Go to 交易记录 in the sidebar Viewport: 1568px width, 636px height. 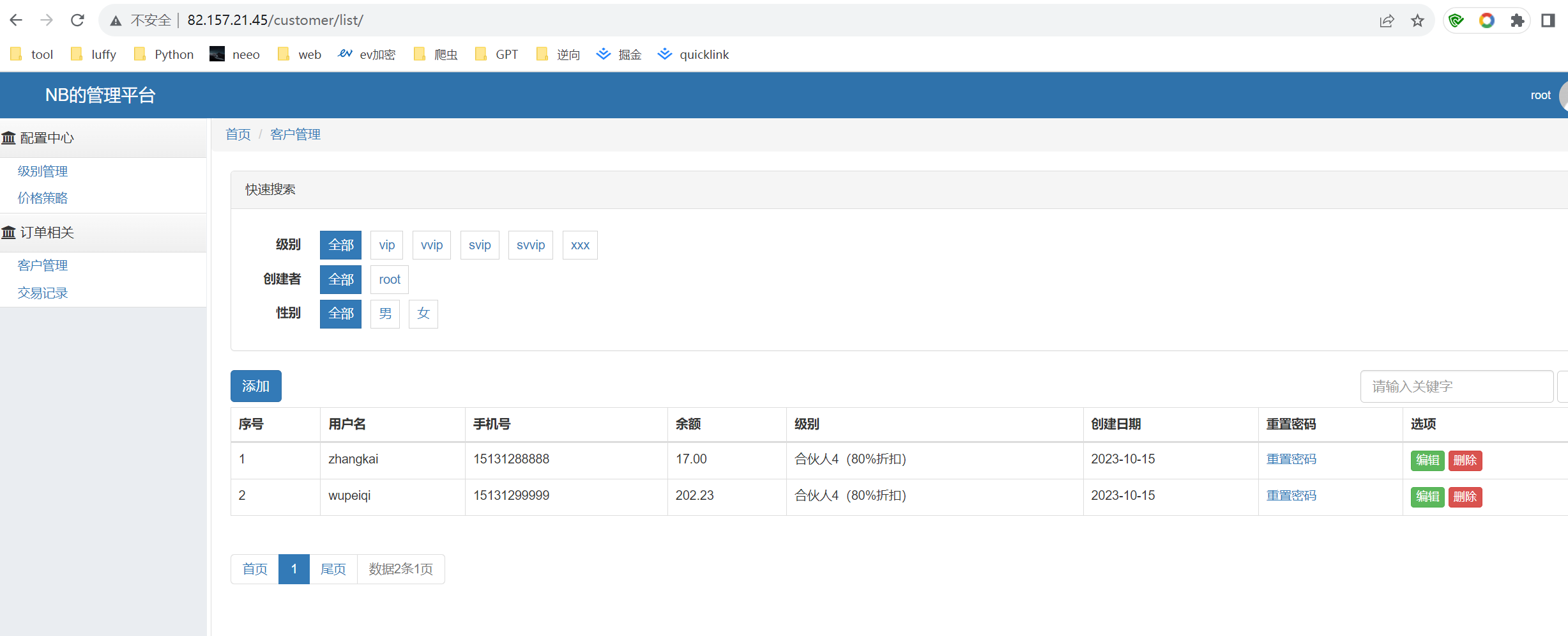click(43, 293)
